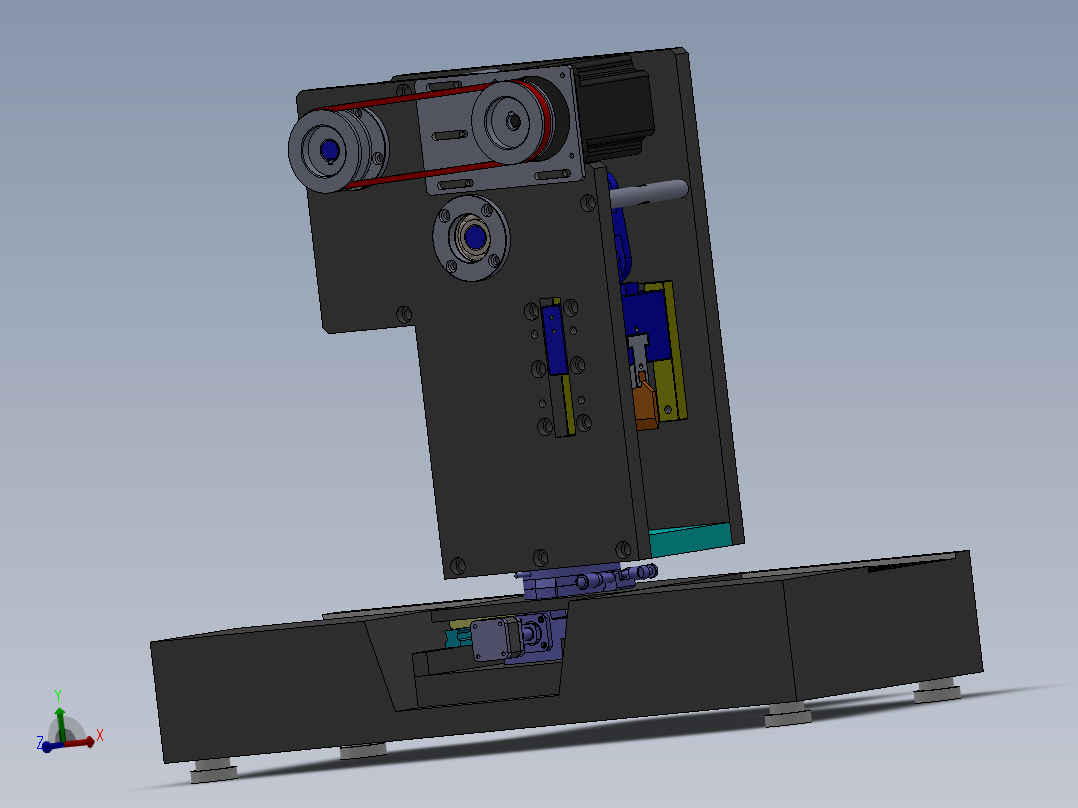Select the teal block at column bottom

(x=690, y=538)
